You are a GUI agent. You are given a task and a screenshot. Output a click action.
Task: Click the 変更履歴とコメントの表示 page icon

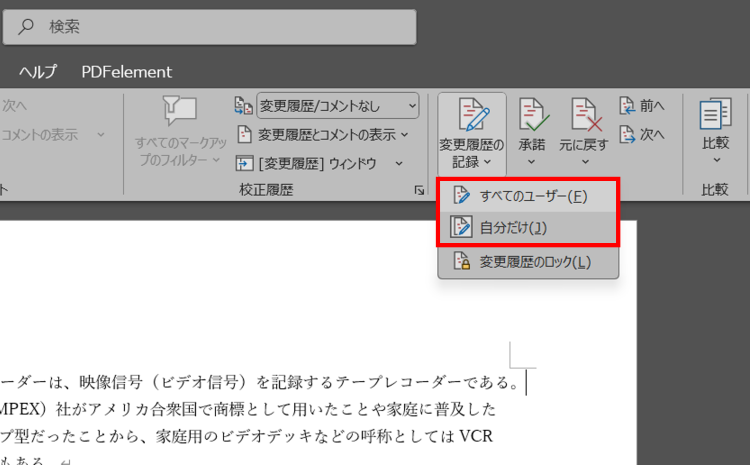(x=244, y=135)
